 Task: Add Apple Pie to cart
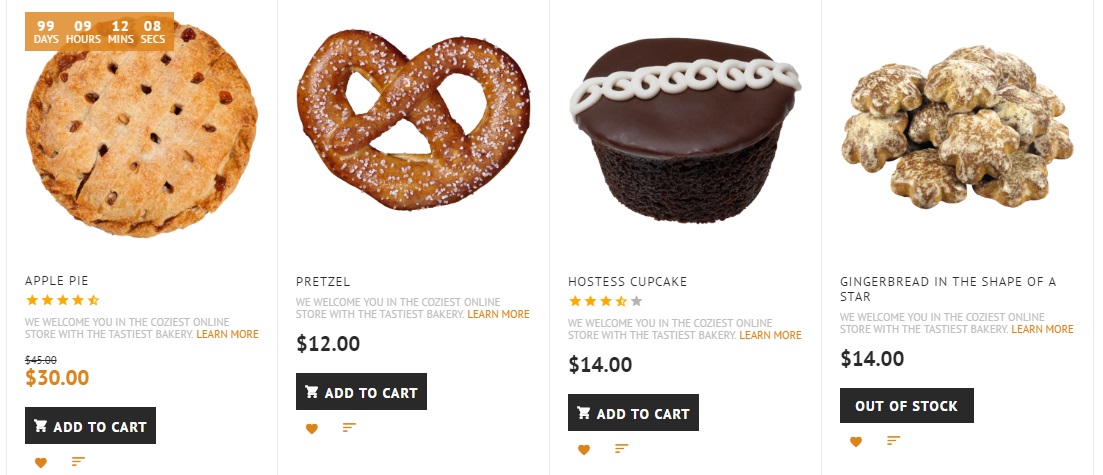[x=90, y=426]
